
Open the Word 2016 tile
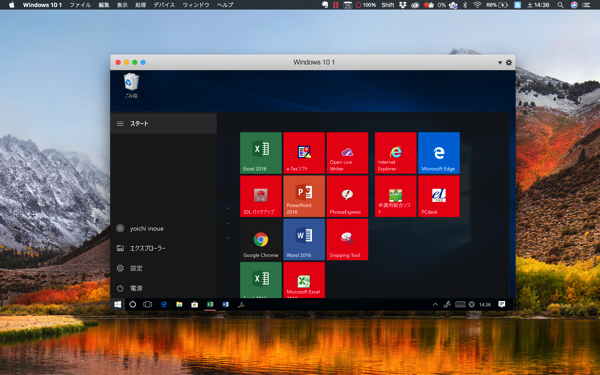click(304, 239)
